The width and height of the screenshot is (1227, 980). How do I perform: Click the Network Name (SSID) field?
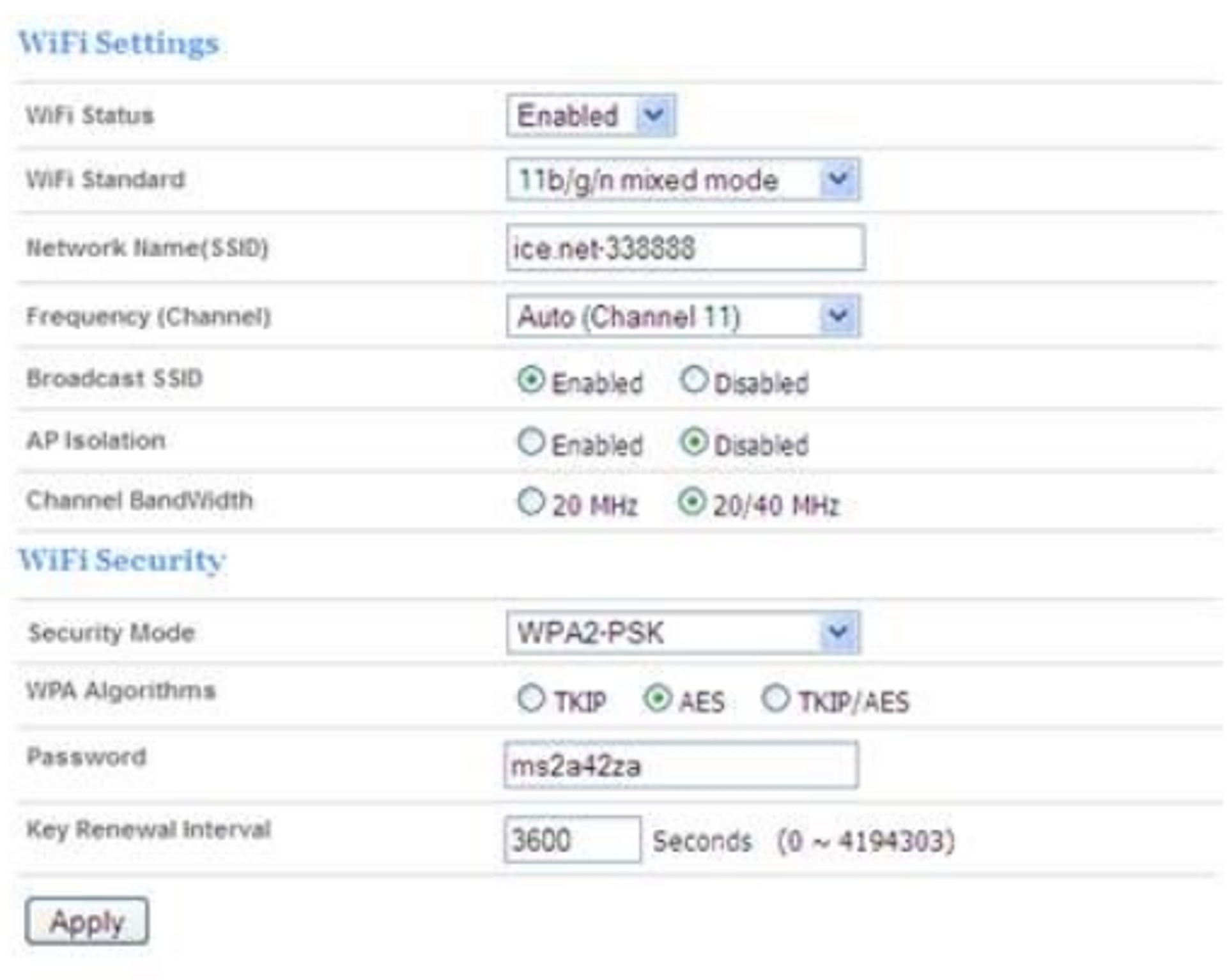click(x=684, y=248)
